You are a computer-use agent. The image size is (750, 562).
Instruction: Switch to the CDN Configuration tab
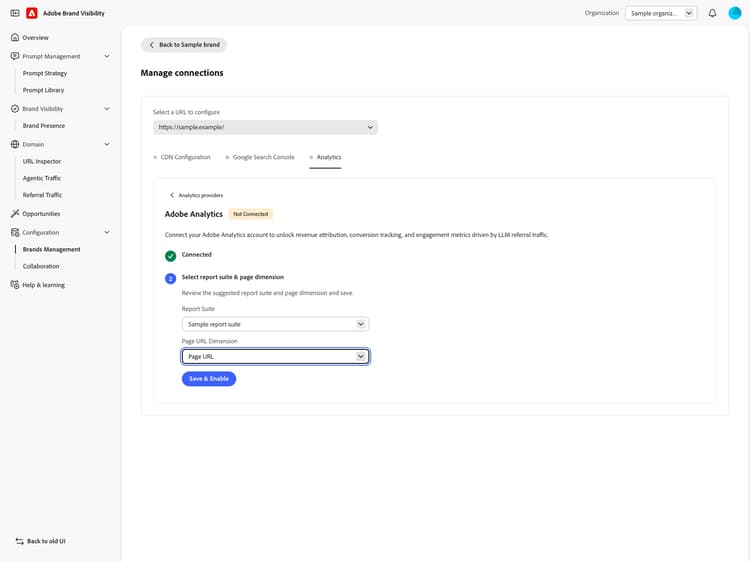(x=182, y=157)
